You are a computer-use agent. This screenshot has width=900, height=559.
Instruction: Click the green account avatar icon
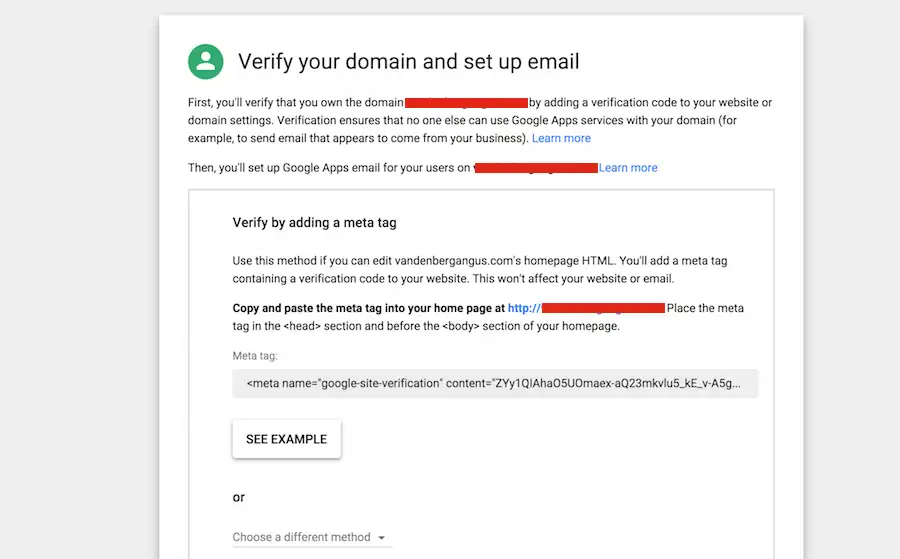pyautogui.click(x=205, y=61)
